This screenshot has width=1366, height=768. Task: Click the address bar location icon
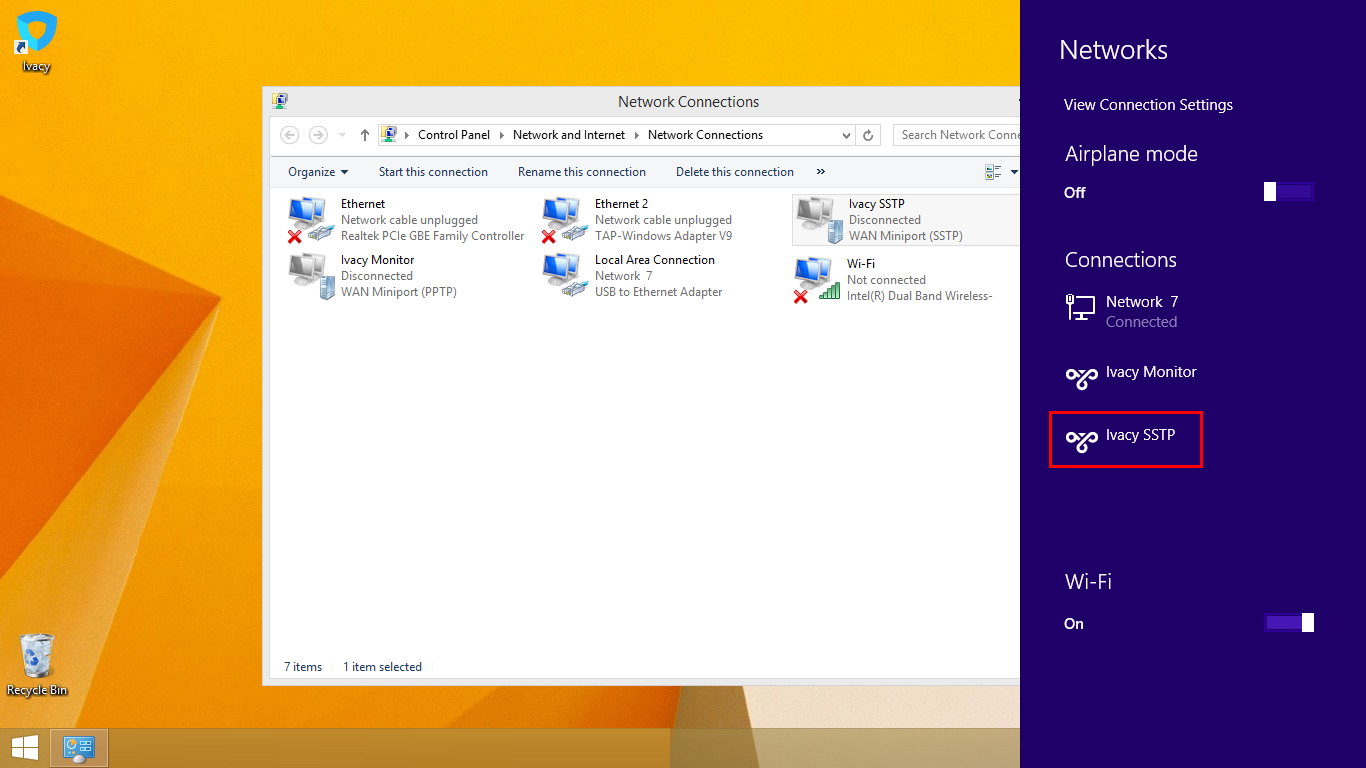pos(389,134)
